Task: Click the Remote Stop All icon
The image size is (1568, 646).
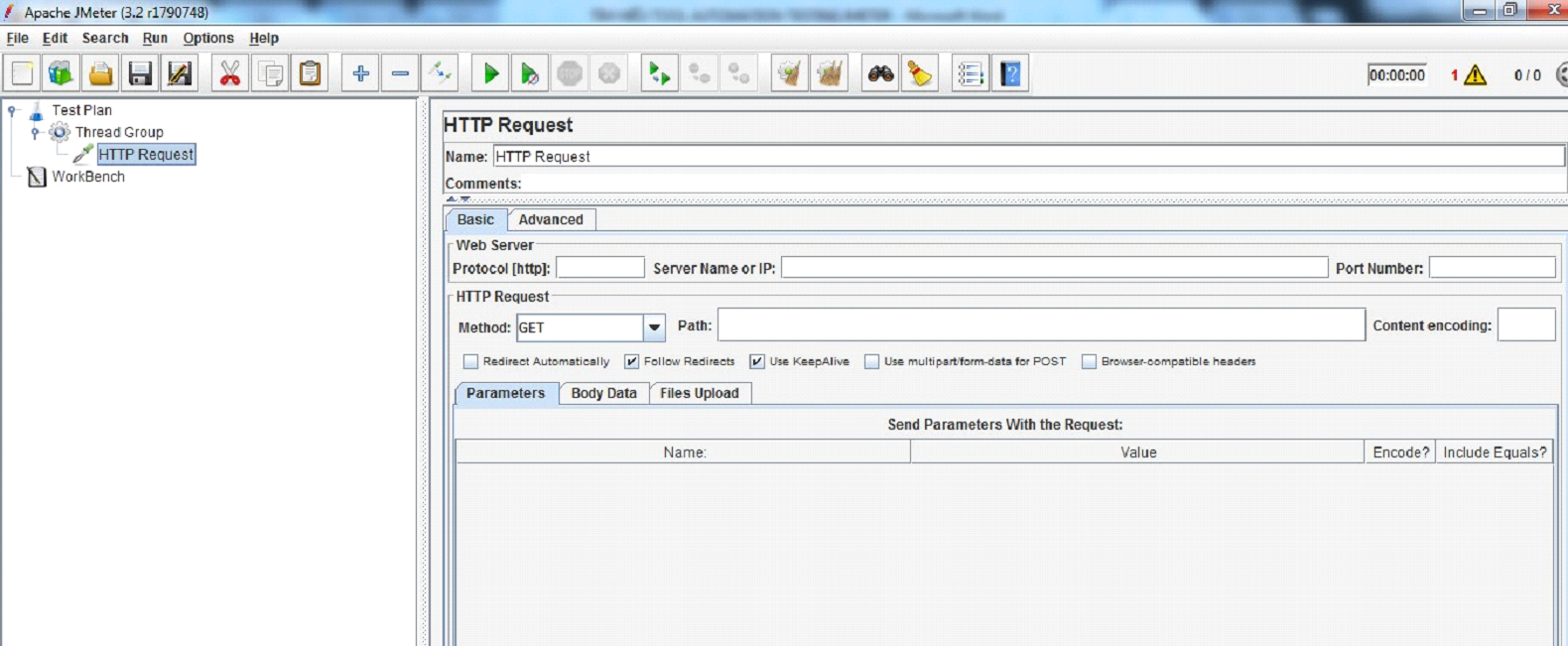Action: click(700, 73)
